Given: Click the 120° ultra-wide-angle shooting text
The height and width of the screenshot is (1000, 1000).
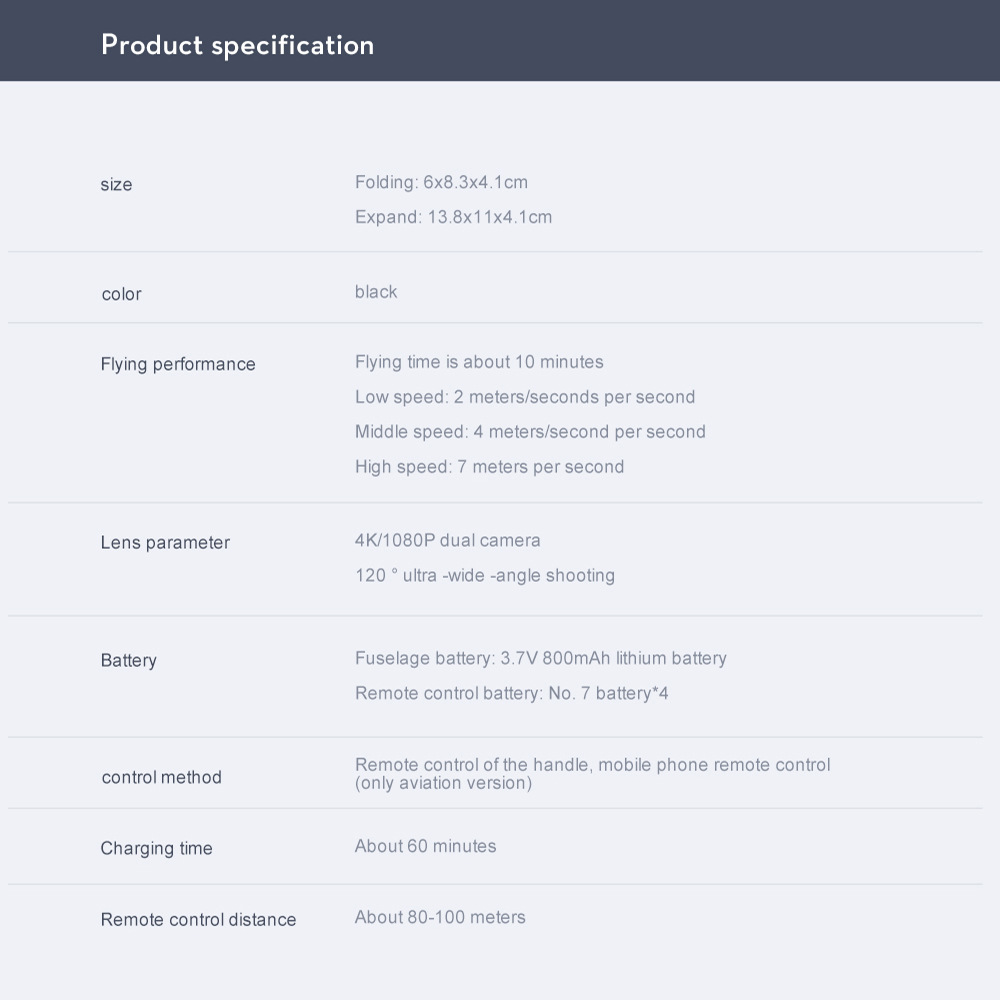Looking at the screenshot, I should tap(485, 575).
